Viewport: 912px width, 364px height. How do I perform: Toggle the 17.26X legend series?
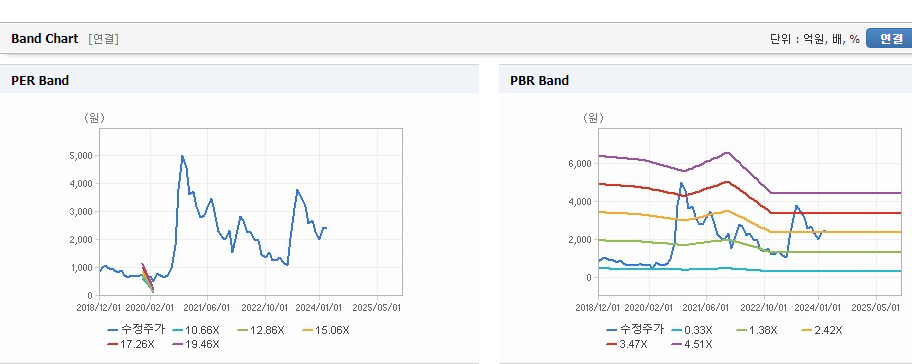tap(130, 344)
